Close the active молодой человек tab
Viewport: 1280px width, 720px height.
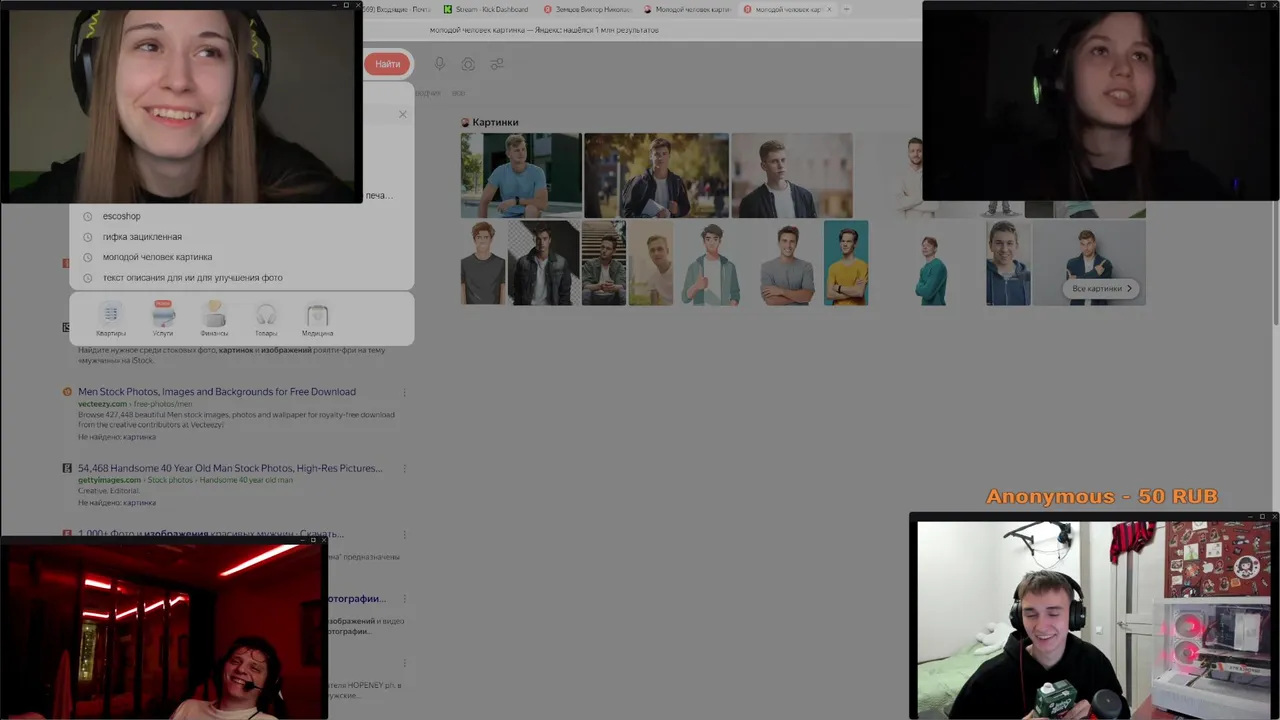(x=829, y=9)
